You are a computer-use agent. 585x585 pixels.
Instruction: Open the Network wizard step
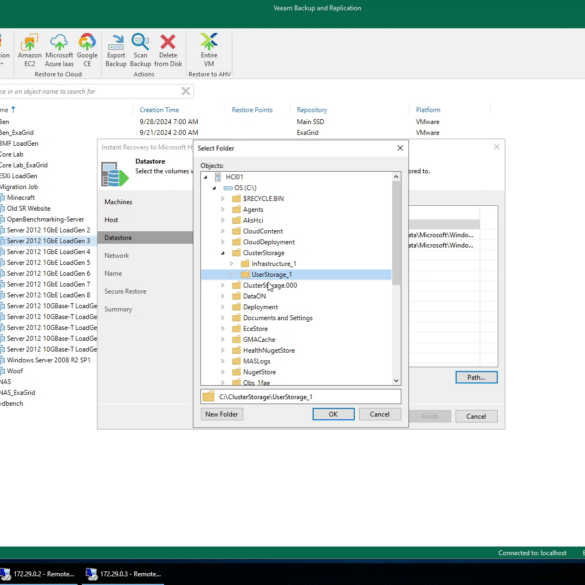click(x=116, y=256)
